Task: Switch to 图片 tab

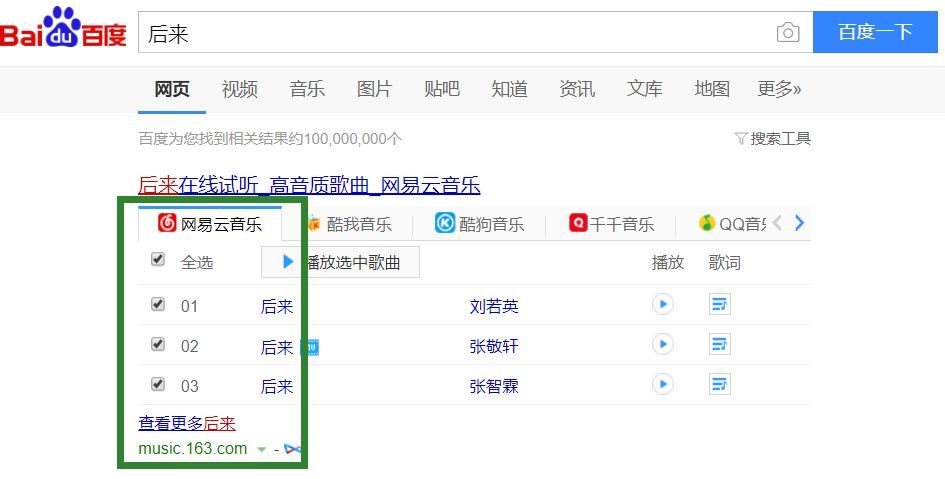Action: pos(374,89)
